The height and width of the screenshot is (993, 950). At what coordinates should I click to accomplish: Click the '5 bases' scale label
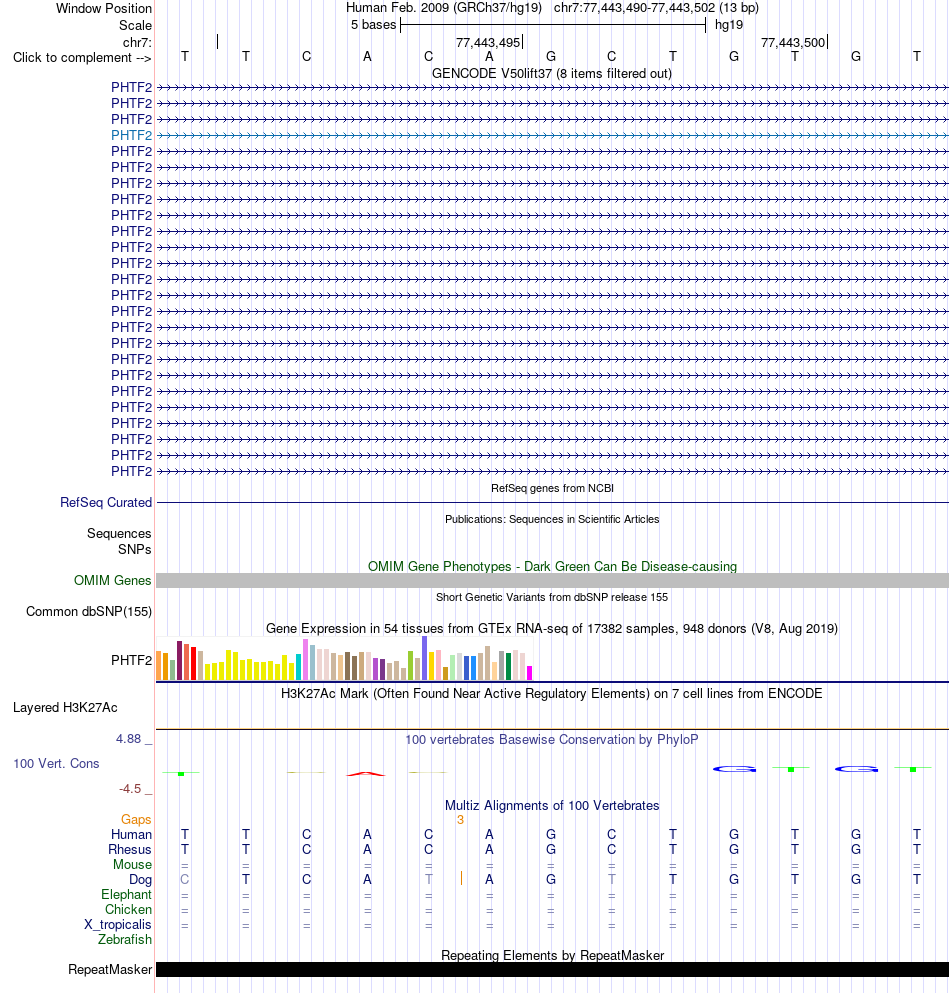tap(374, 25)
